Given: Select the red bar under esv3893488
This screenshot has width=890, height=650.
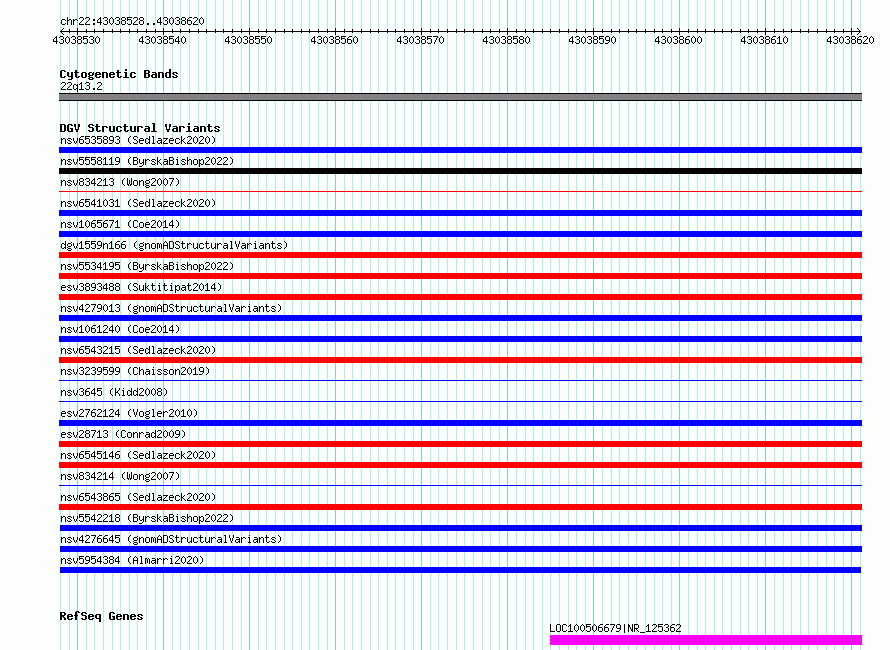Looking at the screenshot, I should tap(460, 297).
